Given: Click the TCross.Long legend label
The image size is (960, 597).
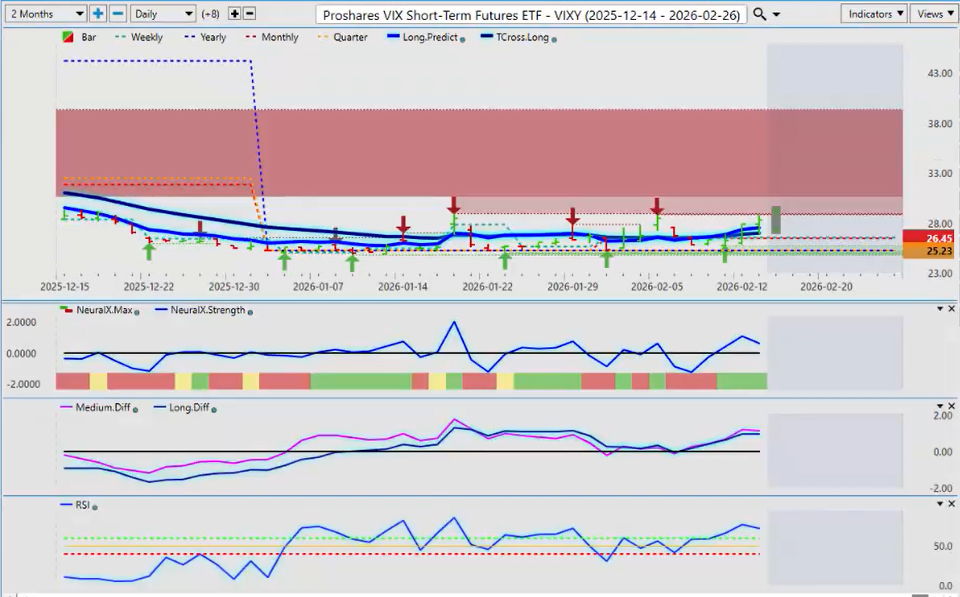Looking at the screenshot, I should (519, 37).
